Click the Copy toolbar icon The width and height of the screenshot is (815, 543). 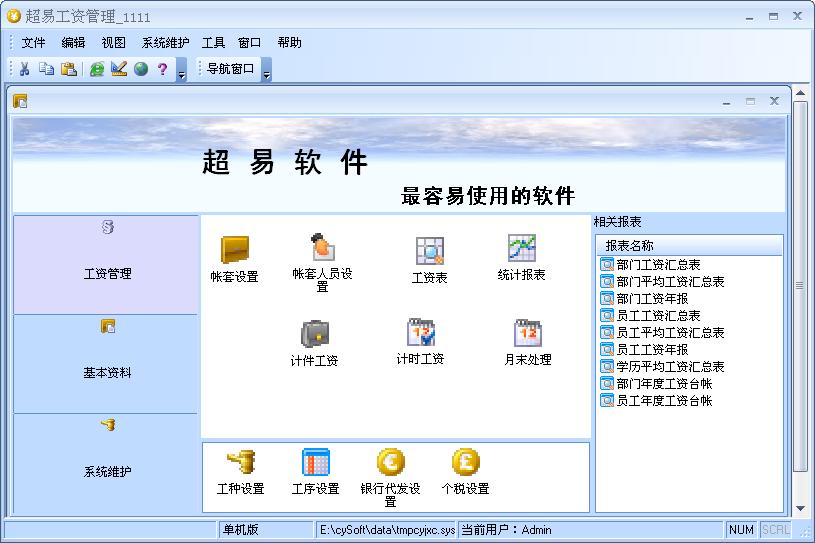click(46, 69)
